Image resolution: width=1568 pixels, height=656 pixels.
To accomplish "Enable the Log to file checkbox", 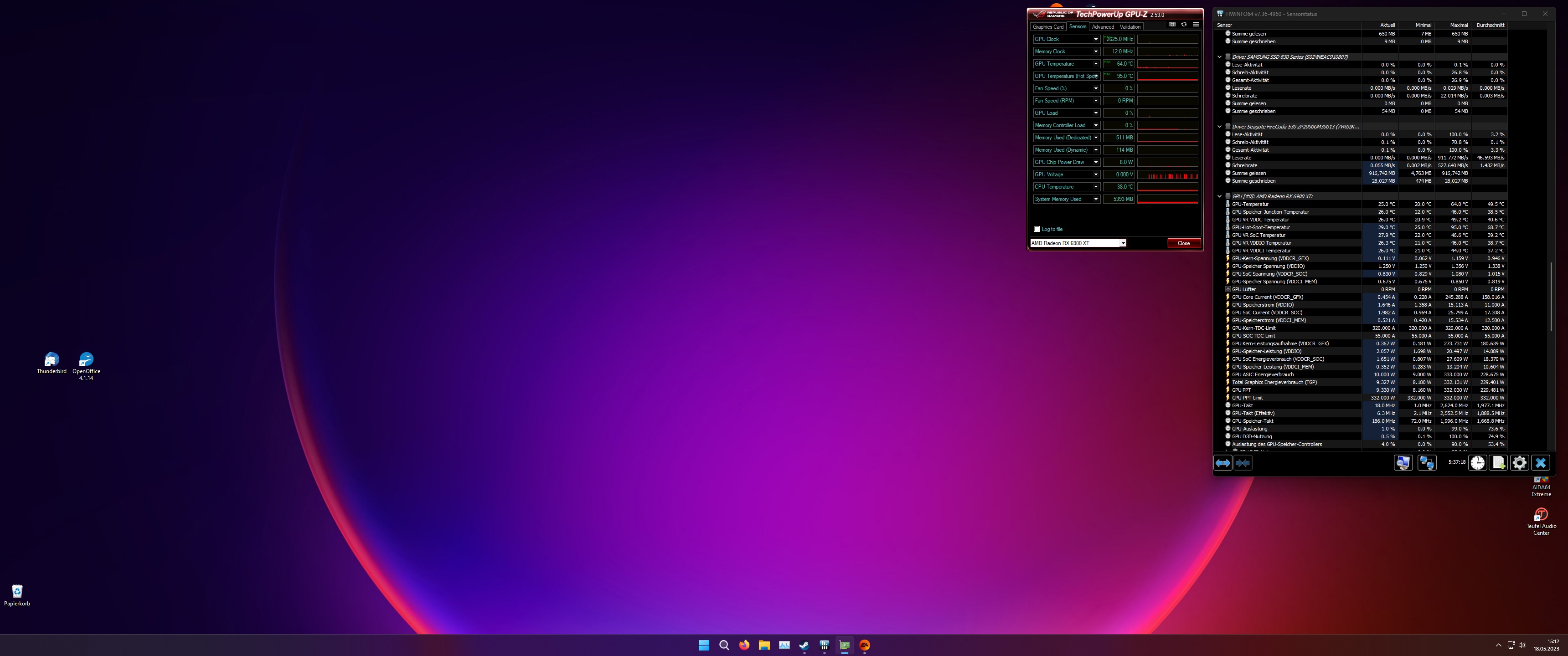I will coord(1037,230).
